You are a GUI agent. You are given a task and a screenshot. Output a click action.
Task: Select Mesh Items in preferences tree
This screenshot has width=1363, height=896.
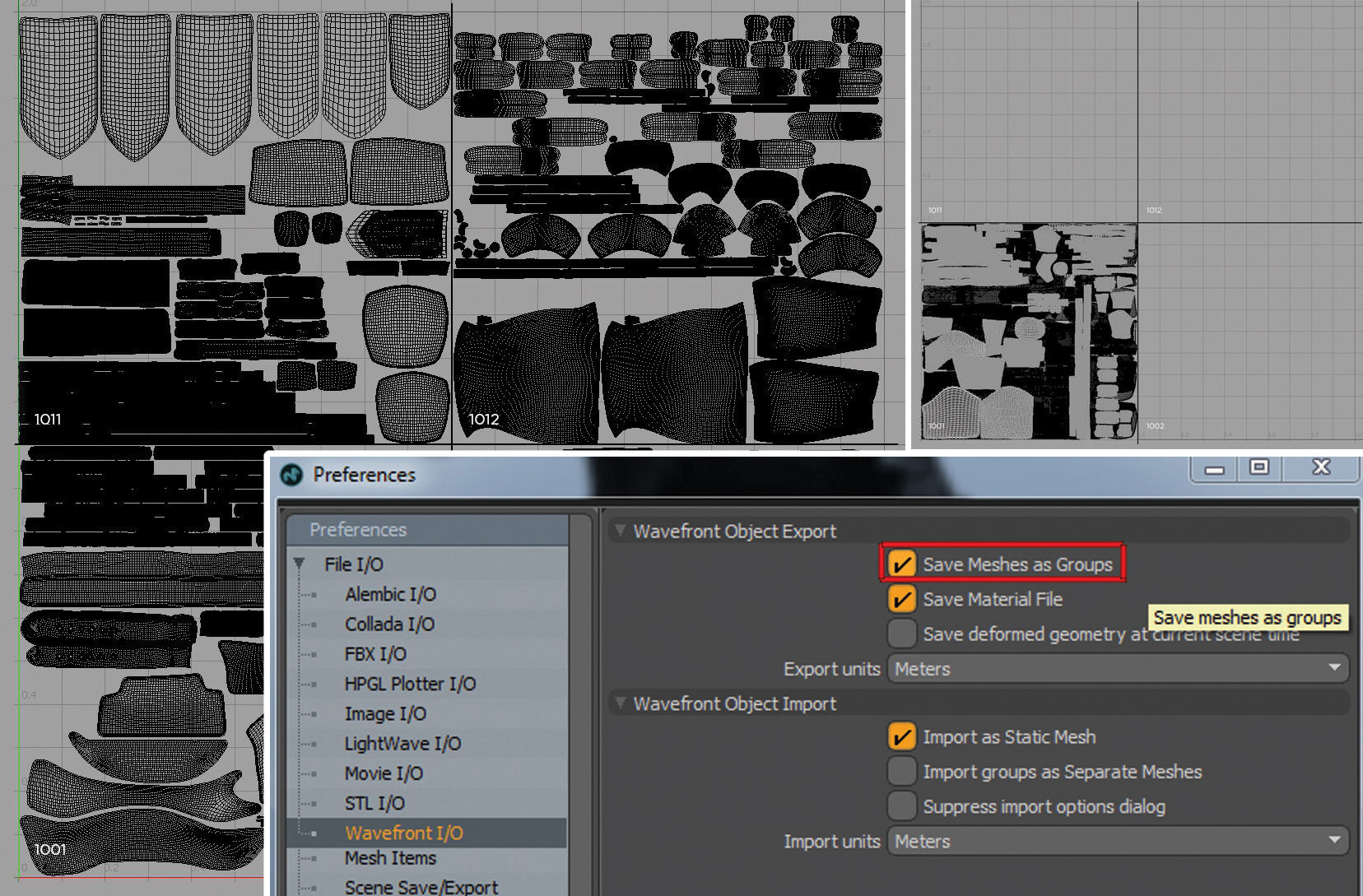390,858
